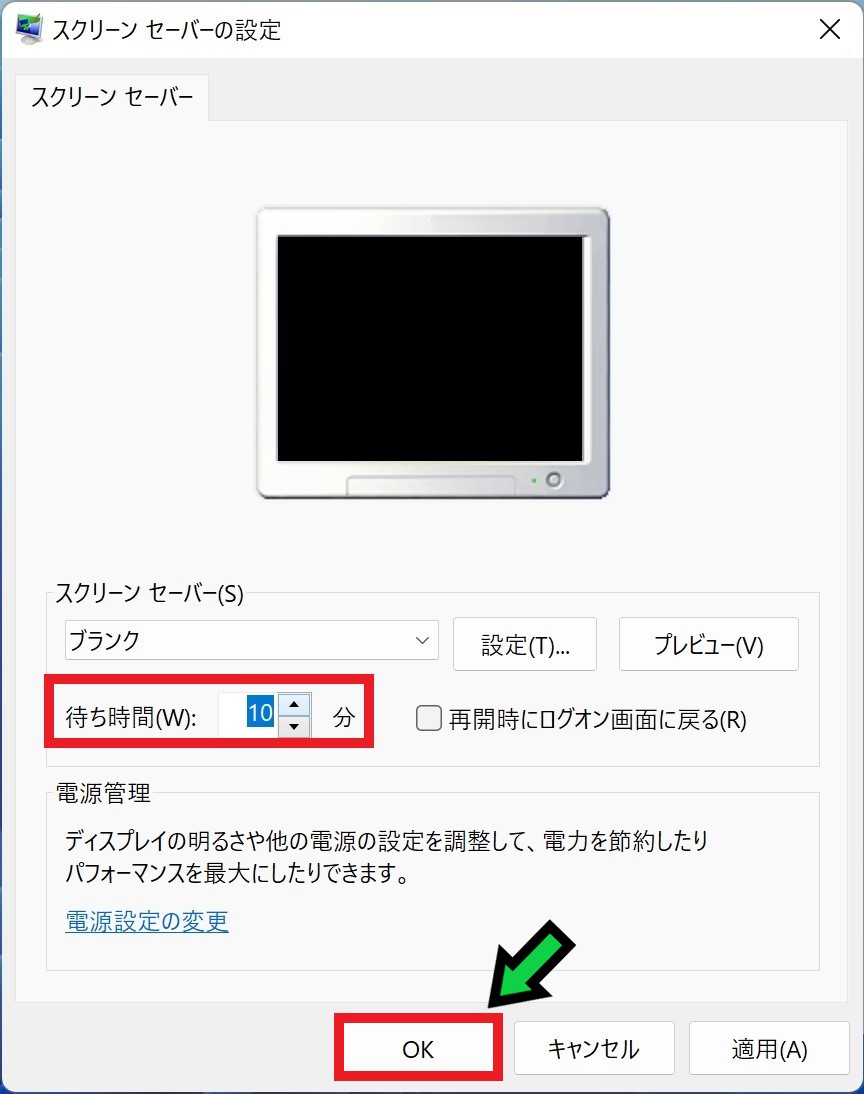Confirm with the OK button

point(418,1049)
